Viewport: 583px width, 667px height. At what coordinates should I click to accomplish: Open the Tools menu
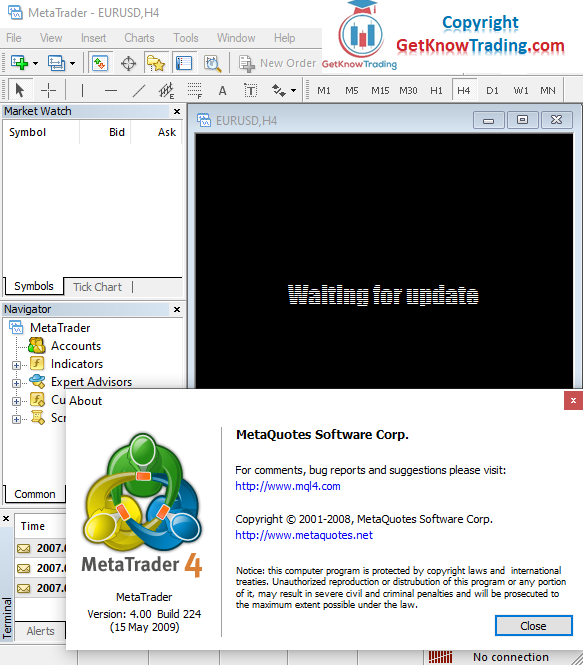tap(186, 38)
